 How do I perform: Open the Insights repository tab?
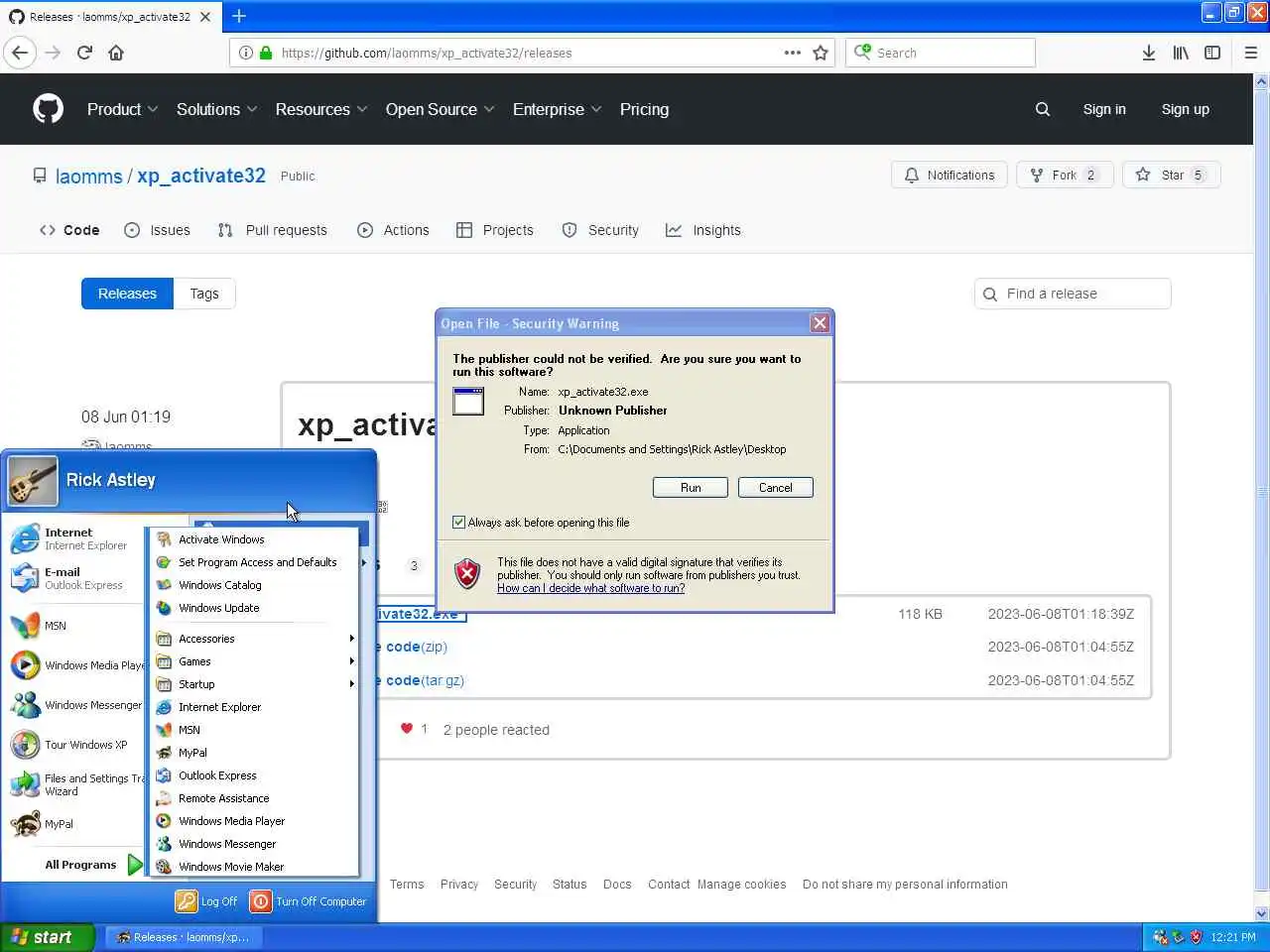click(702, 230)
